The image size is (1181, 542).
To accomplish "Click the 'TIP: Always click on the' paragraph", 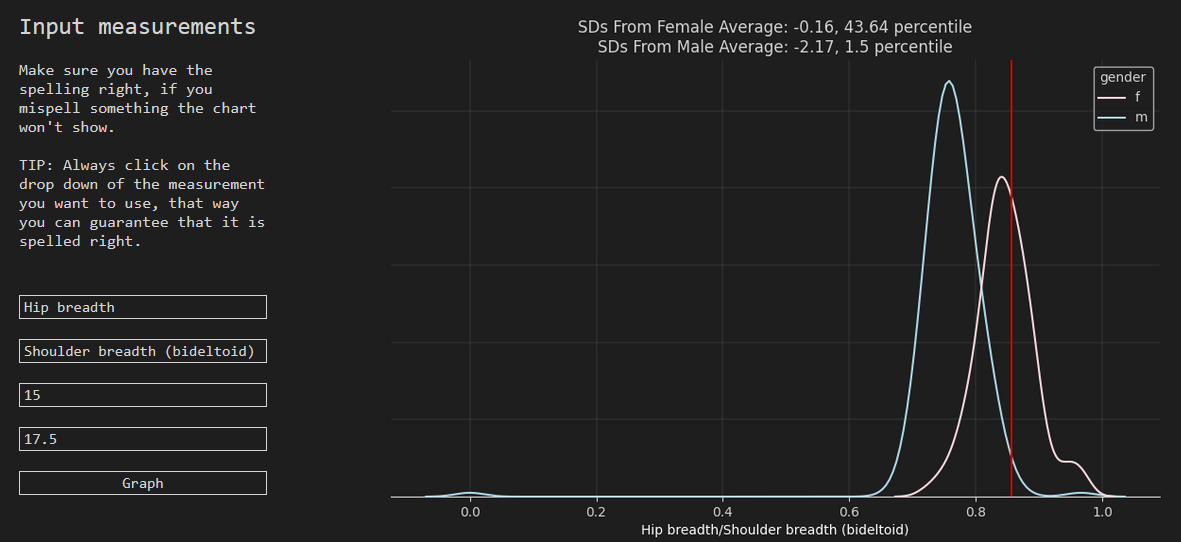I will tap(142, 203).
